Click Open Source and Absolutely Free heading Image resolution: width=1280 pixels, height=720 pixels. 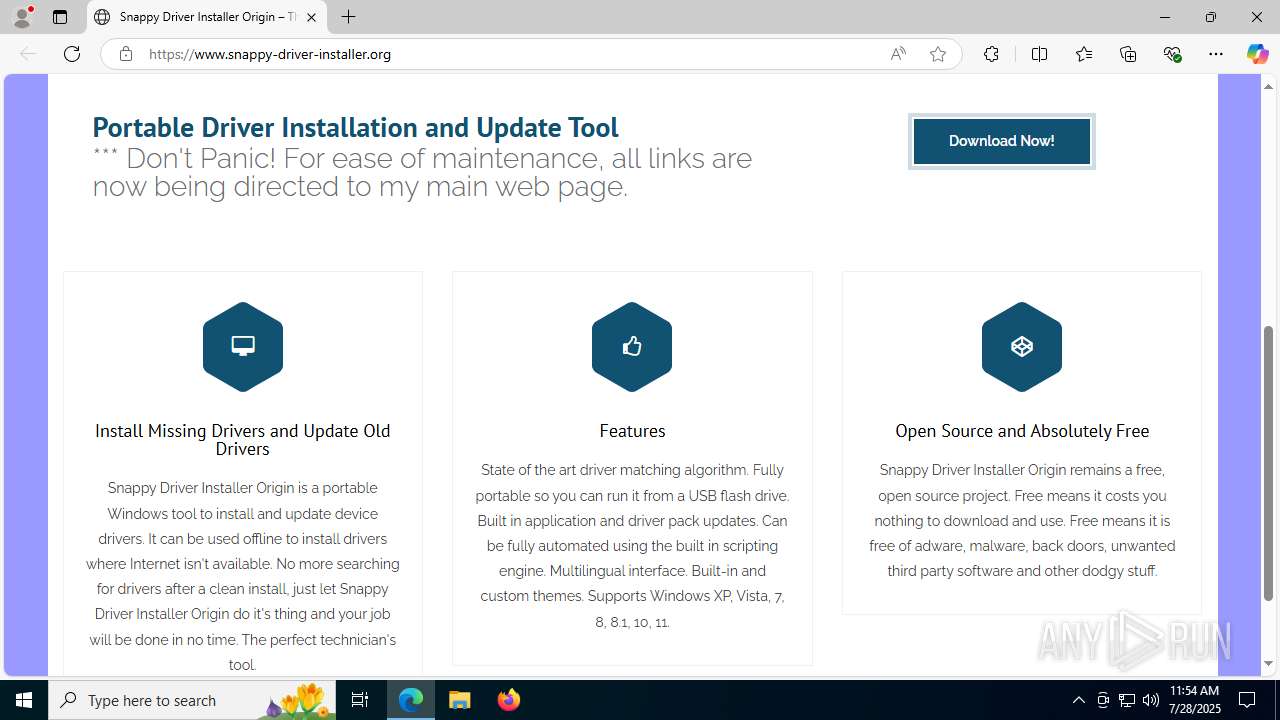[x=1022, y=431]
